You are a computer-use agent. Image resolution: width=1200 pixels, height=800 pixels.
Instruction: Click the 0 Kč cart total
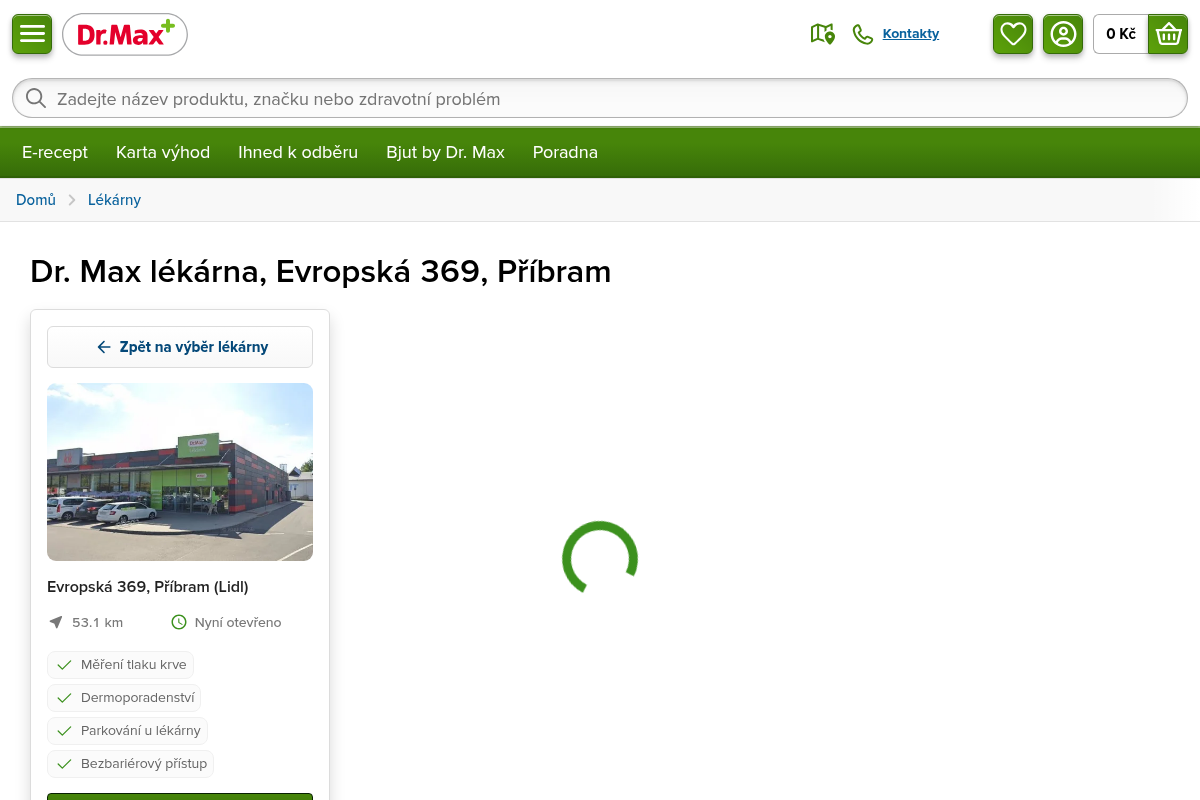(x=1120, y=34)
